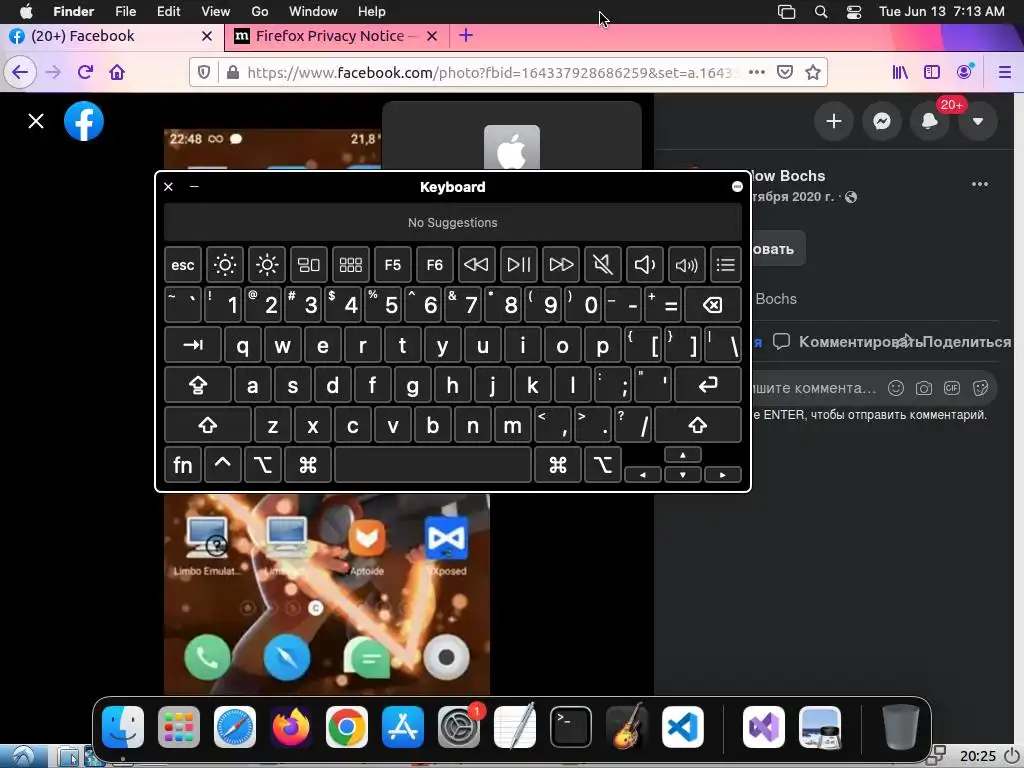Open Trash in the Dock

click(x=900, y=726)
